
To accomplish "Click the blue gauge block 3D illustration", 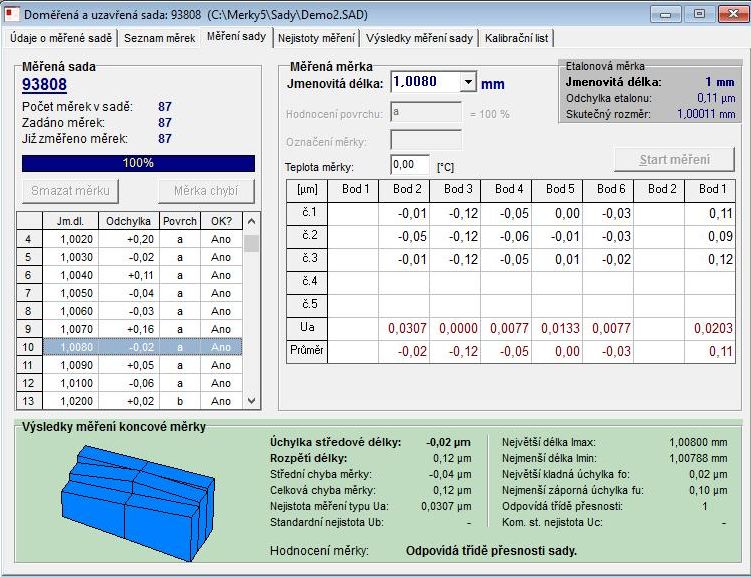I will [138, 502].
